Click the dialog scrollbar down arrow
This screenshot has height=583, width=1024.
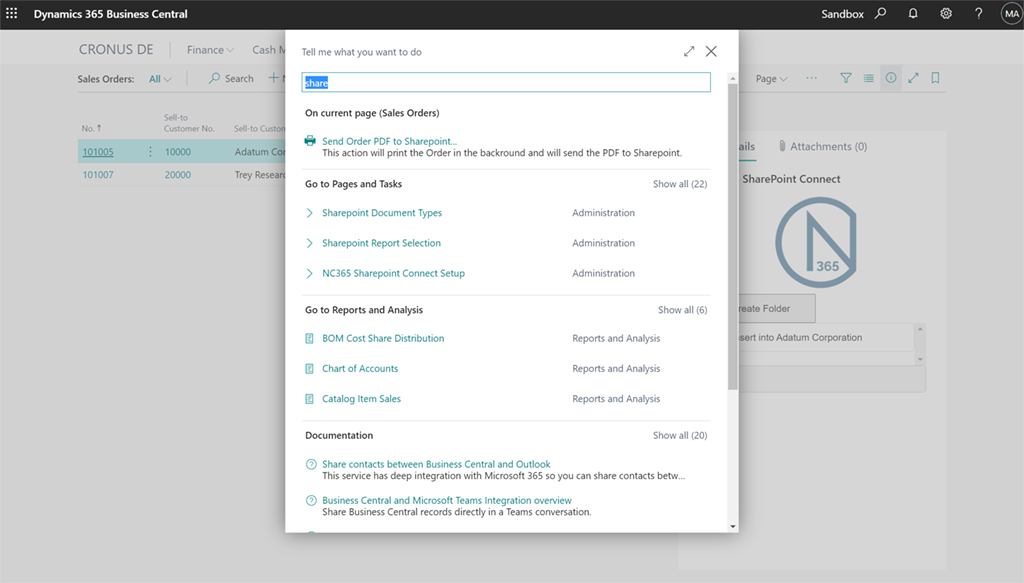[x=733, y=526]
